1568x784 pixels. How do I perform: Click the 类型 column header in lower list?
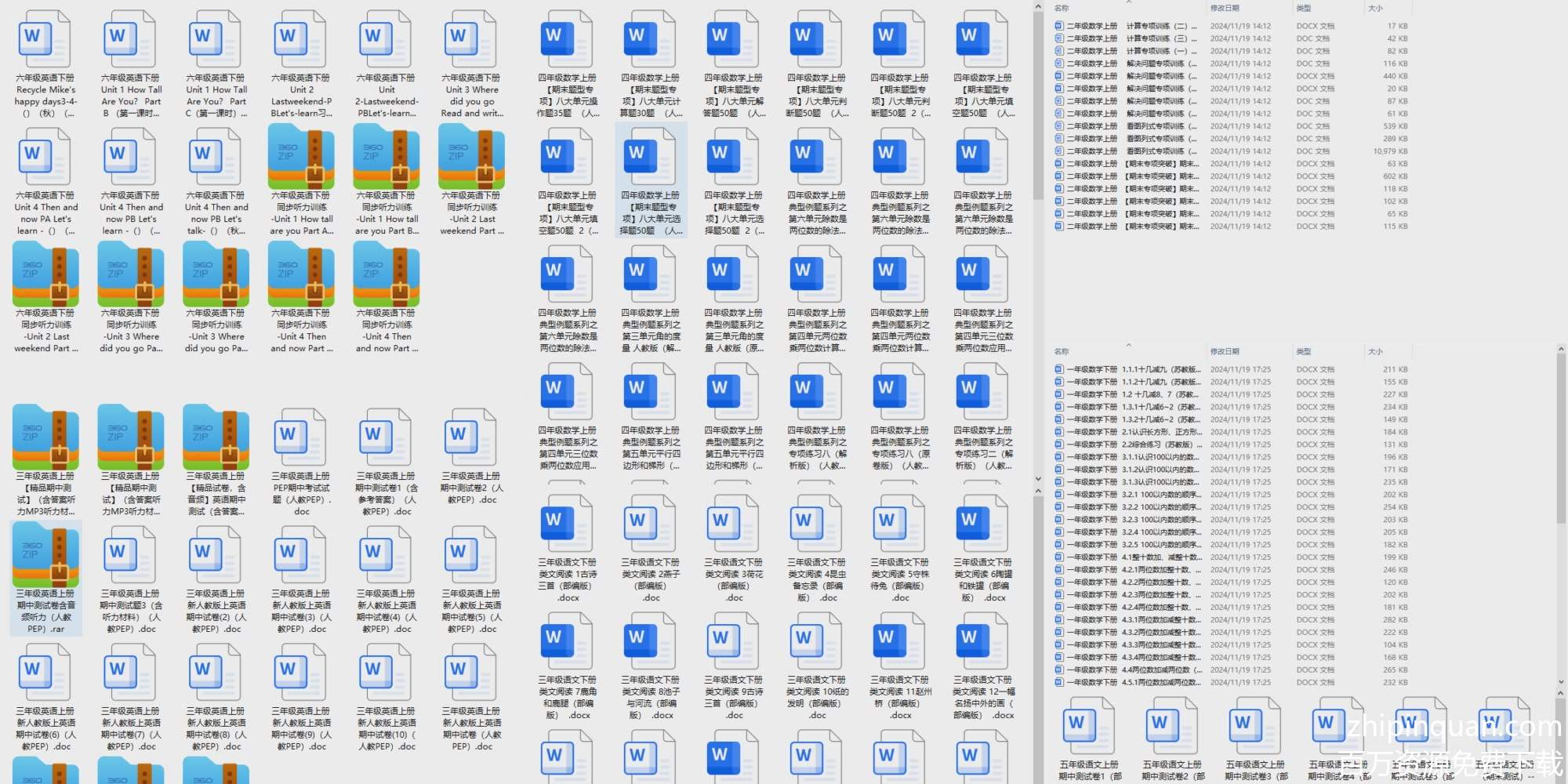[1304, 351]
